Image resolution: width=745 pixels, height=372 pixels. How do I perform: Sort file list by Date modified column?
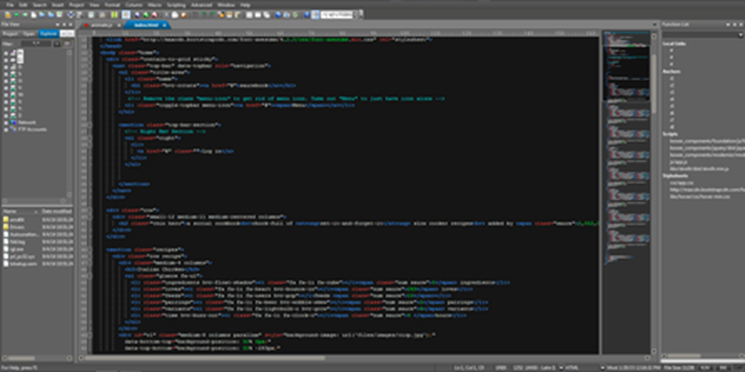point(57,211)
